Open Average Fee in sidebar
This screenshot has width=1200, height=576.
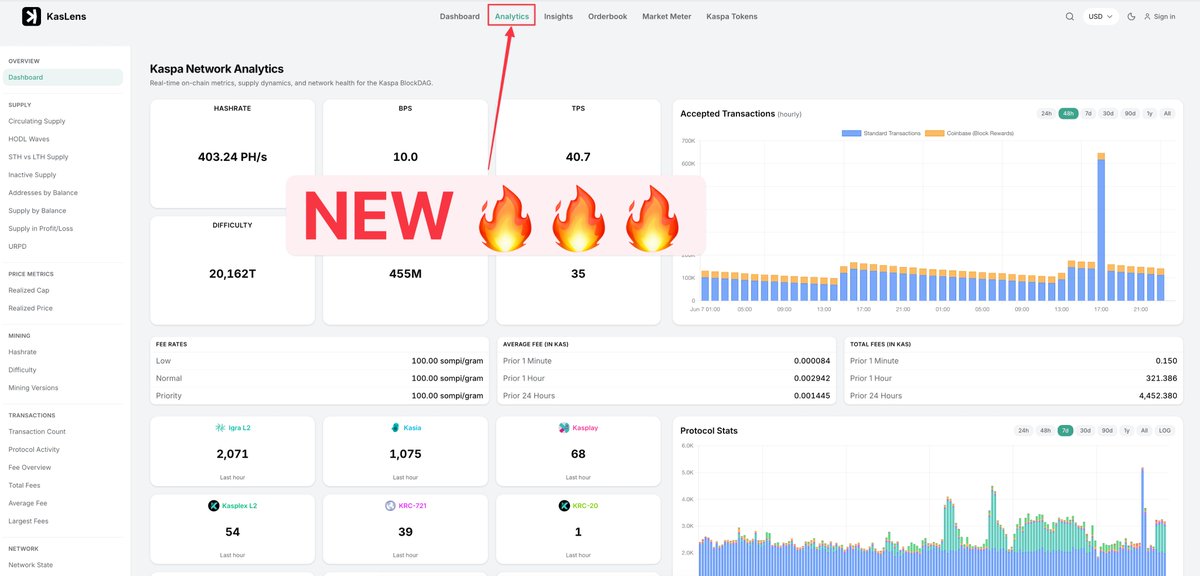tap(28, 503)
